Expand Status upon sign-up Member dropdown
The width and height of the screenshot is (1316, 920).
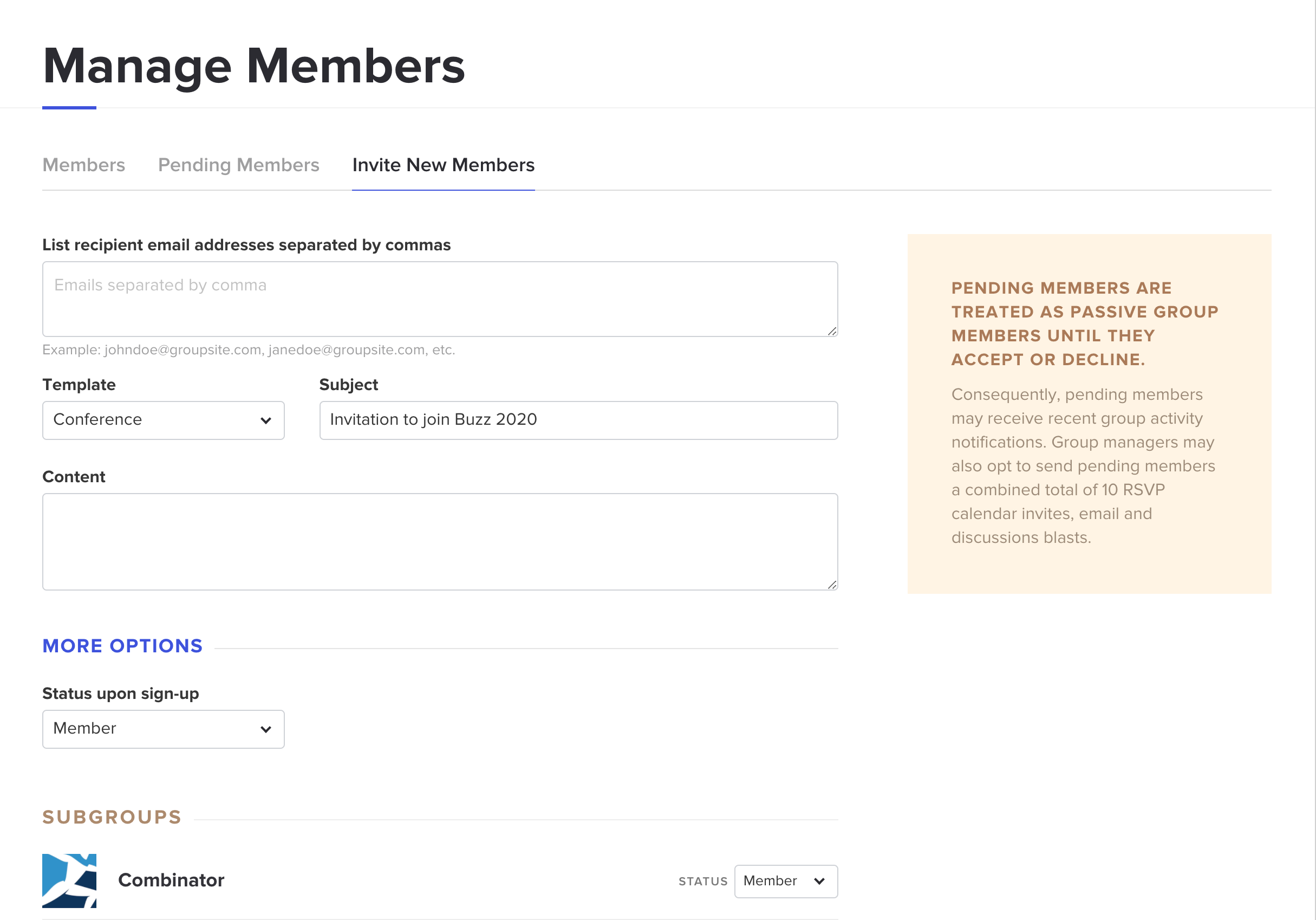[163, 728]
